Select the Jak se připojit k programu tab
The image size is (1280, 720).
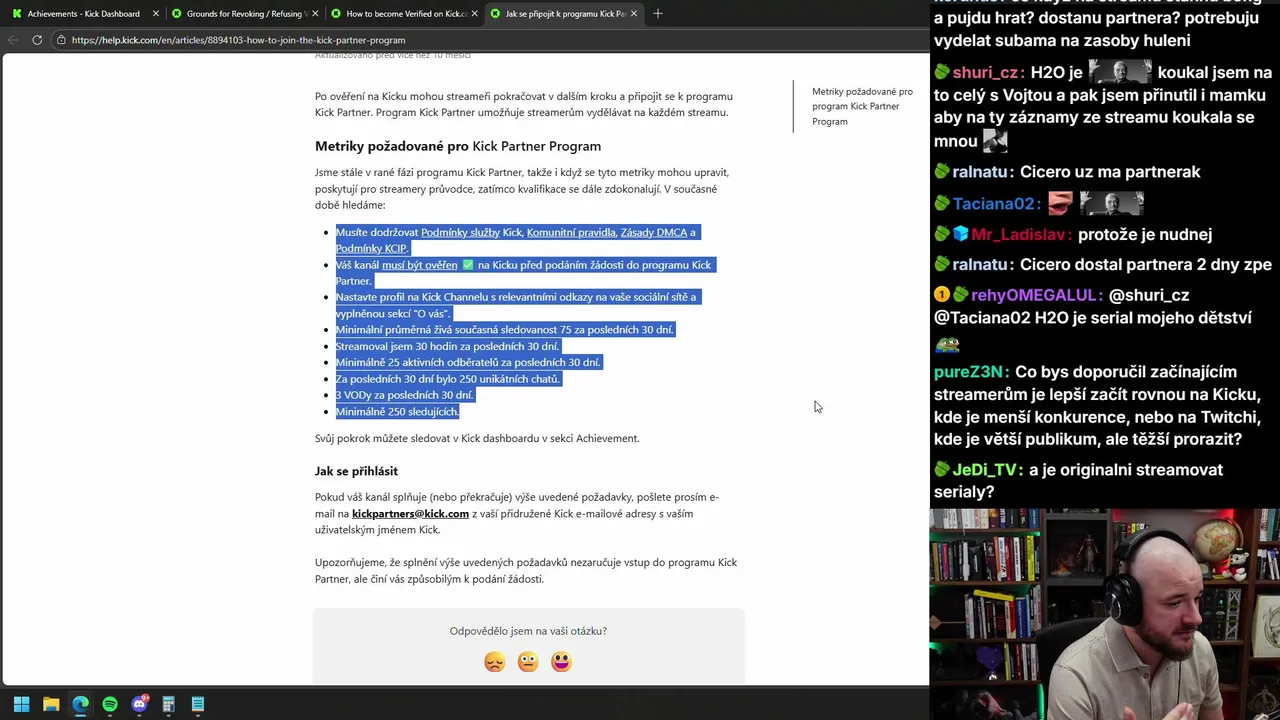563,14
